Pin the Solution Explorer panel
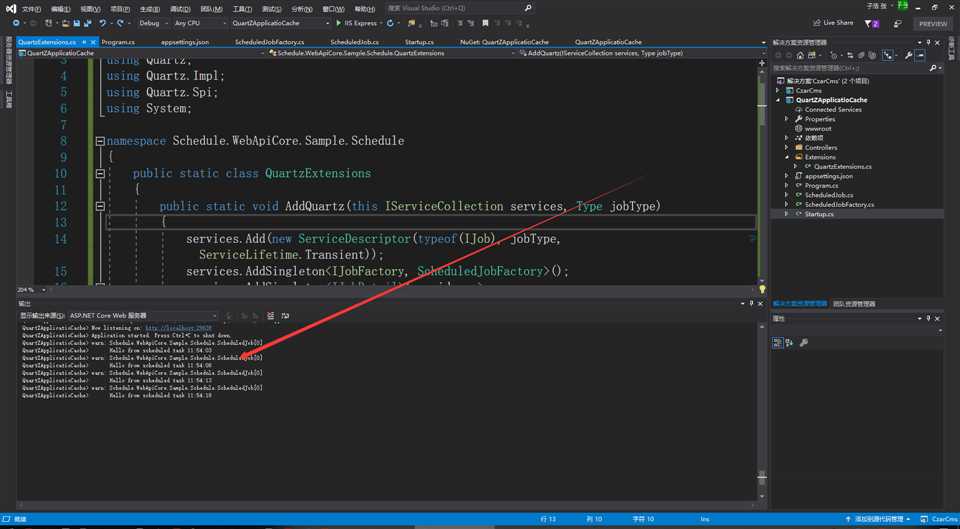960x529 pixels. tap(929, 42)
